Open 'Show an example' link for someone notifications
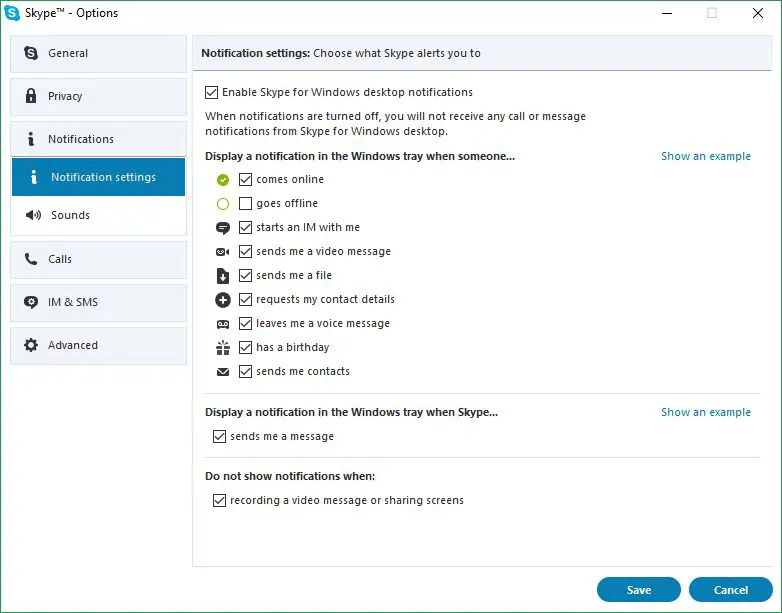The height and width of the screenshot is (613, 782). click(706, 156)
